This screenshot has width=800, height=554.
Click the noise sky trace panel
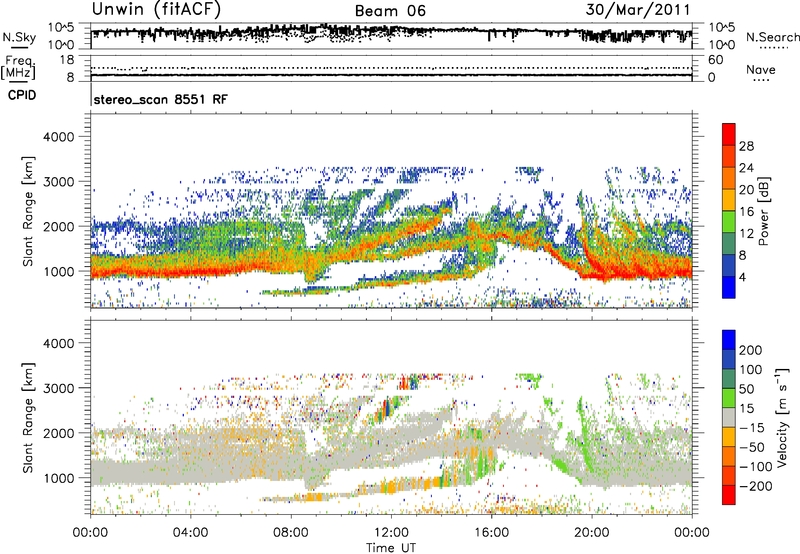point(391,36)
